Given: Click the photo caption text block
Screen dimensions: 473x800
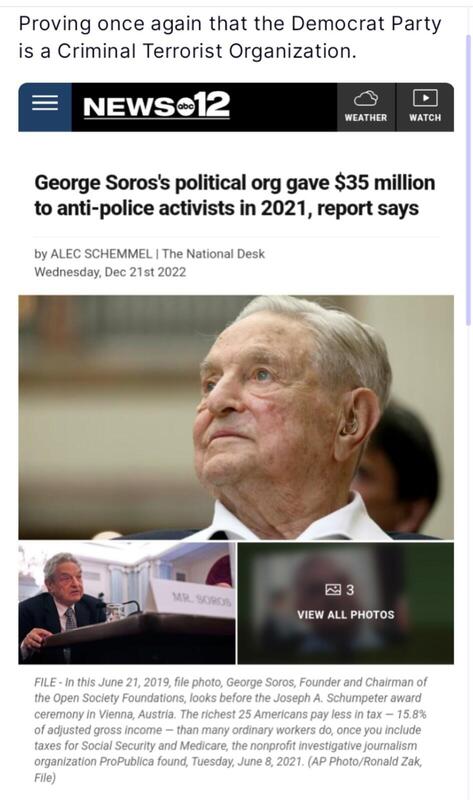Looking at the screenshot, I should [x=231, y=730].
